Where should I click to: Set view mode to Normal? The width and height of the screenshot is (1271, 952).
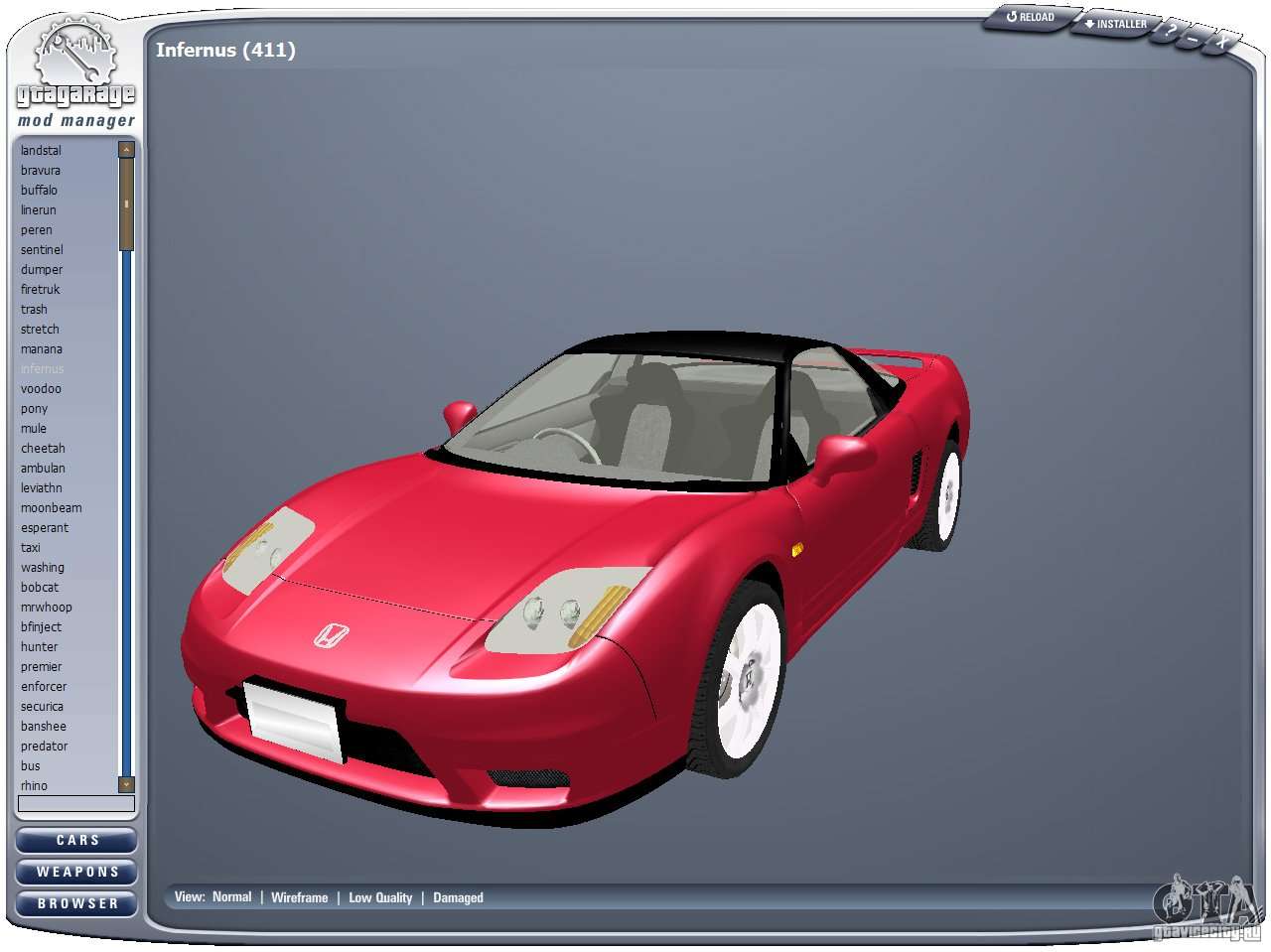point(232,897)
